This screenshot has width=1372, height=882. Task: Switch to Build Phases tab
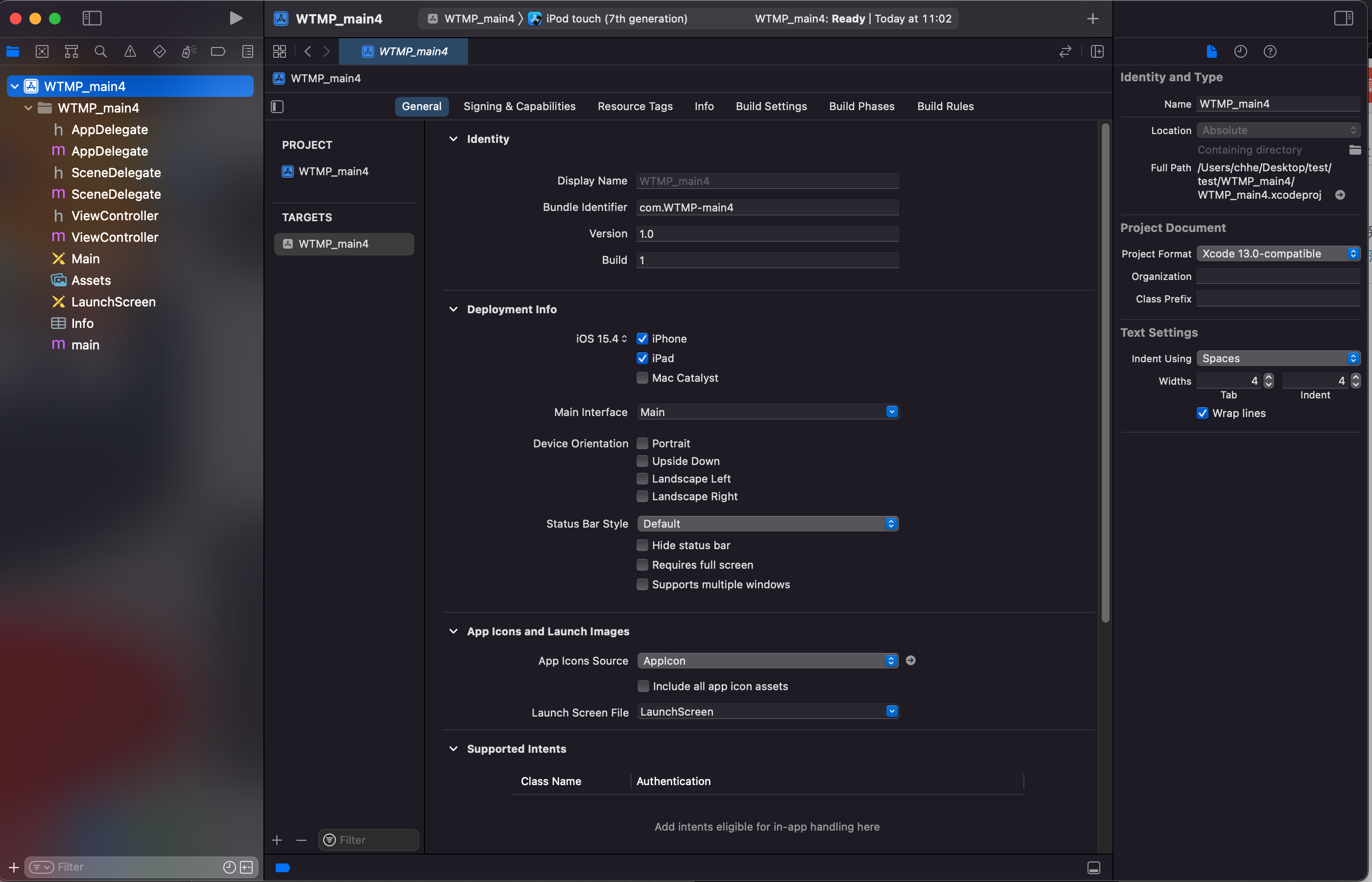tap(862, 107)
